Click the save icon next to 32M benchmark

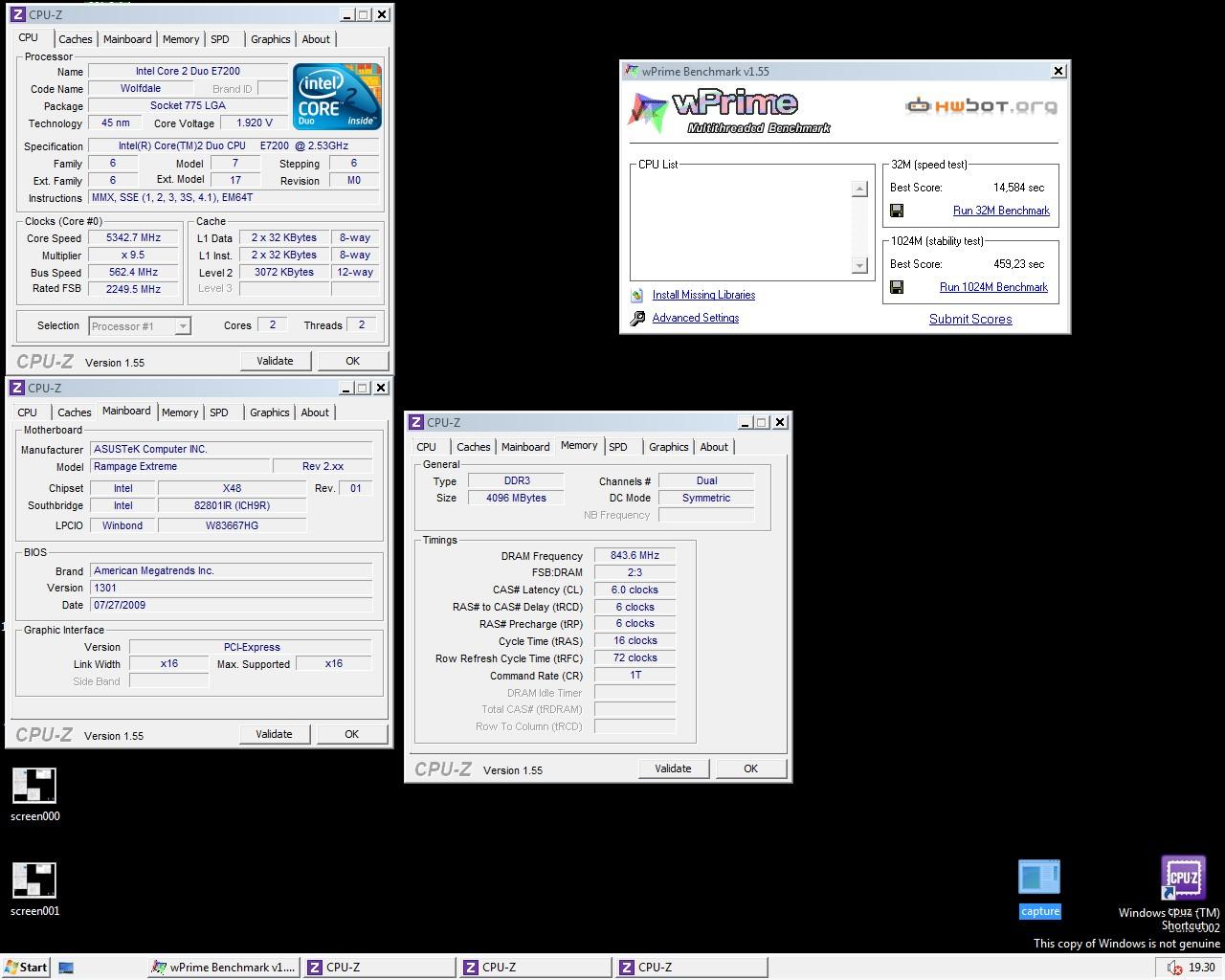pos(897,211)
